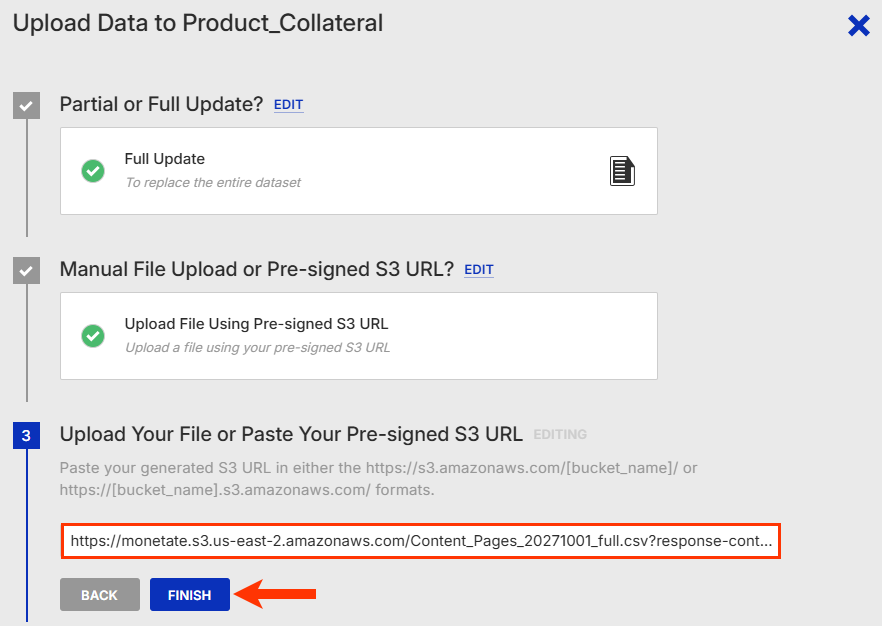Click the Upload Data to Product_Collateral title

197,23
